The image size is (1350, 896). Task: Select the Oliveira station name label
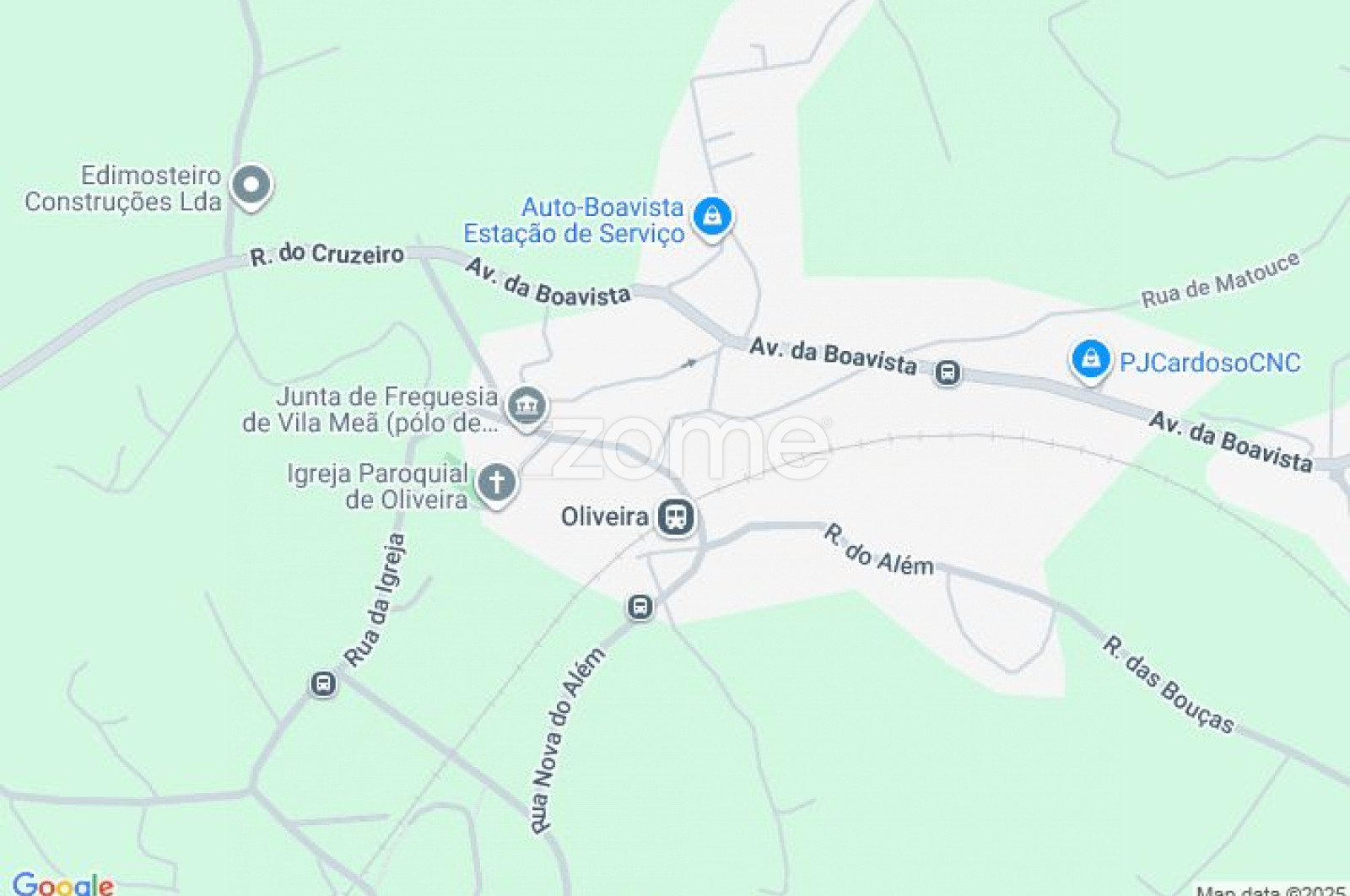click(x=605, y=516)
